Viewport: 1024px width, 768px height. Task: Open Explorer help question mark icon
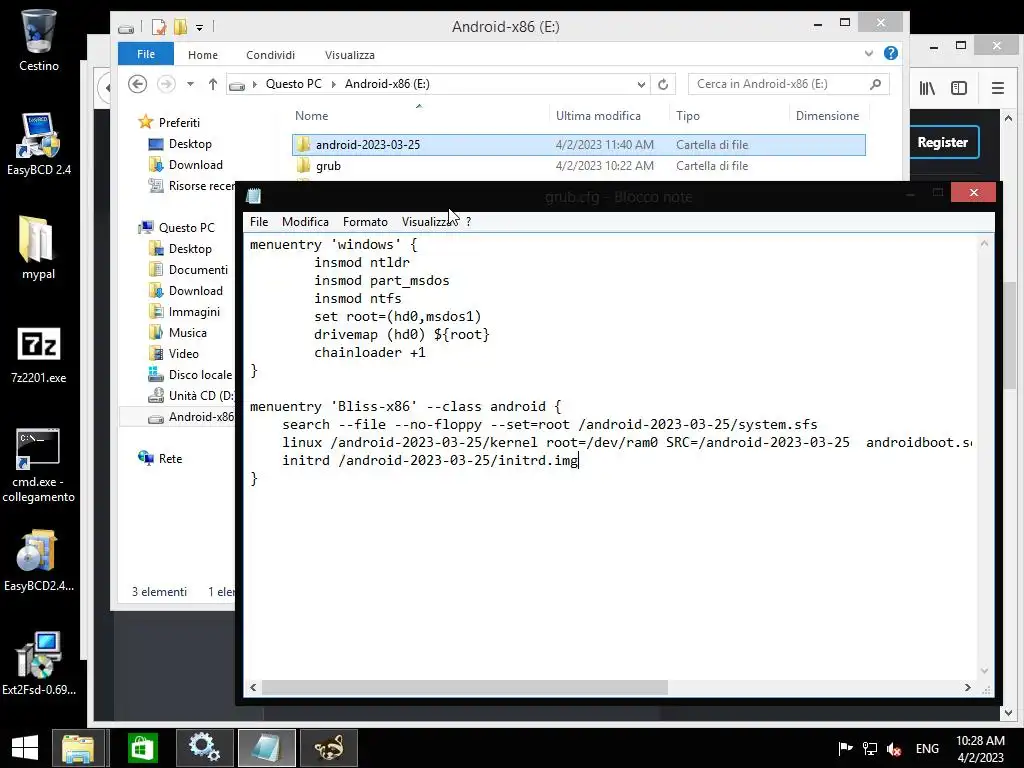click(x=891, y=54)
